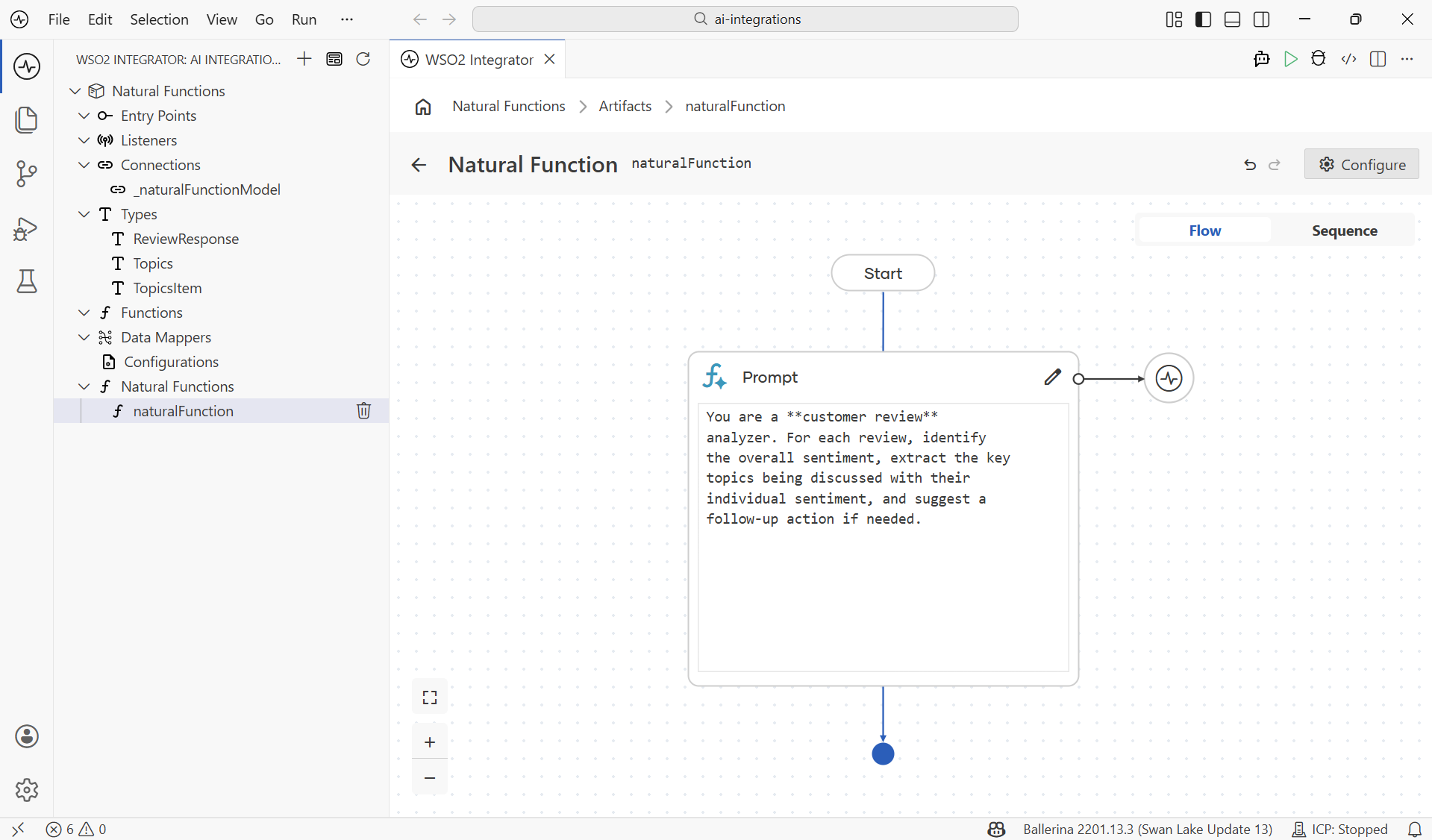1432x840 pixels.
Task: Toggle the primary side bar layout
Action: coord(1203,19)
